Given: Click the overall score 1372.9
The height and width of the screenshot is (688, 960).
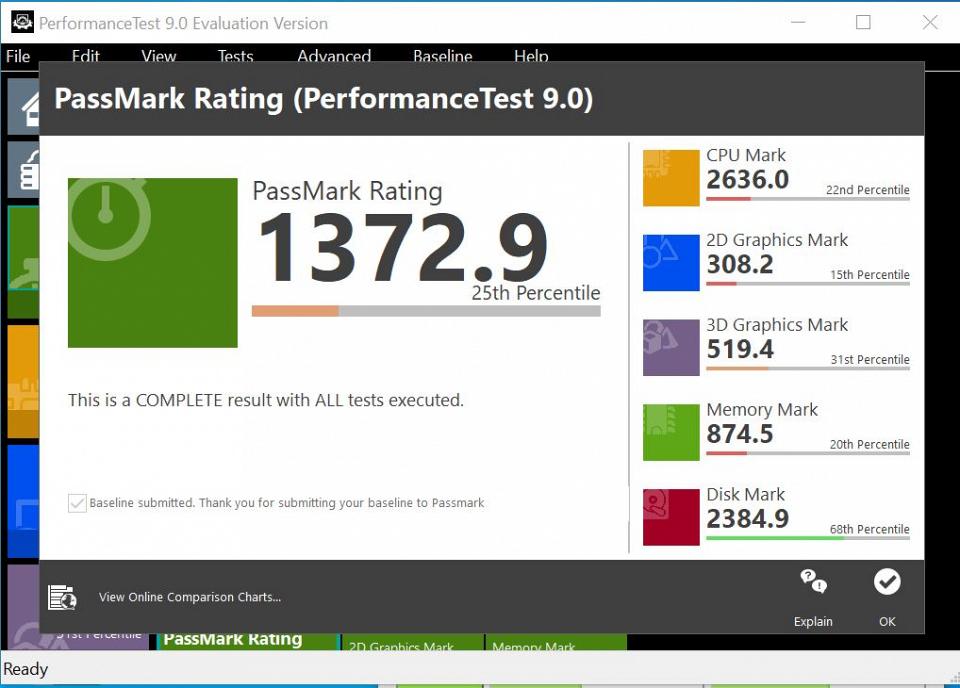Looking at the screenshot, I should tap(403, 248).
